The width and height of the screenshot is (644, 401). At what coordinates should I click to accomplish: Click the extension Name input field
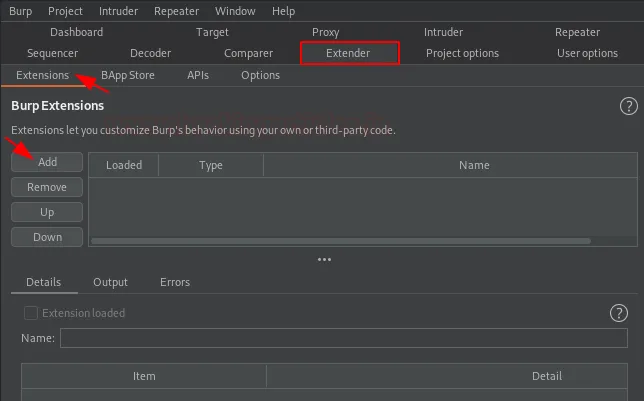pyautogui.click(x=343, y=339)
